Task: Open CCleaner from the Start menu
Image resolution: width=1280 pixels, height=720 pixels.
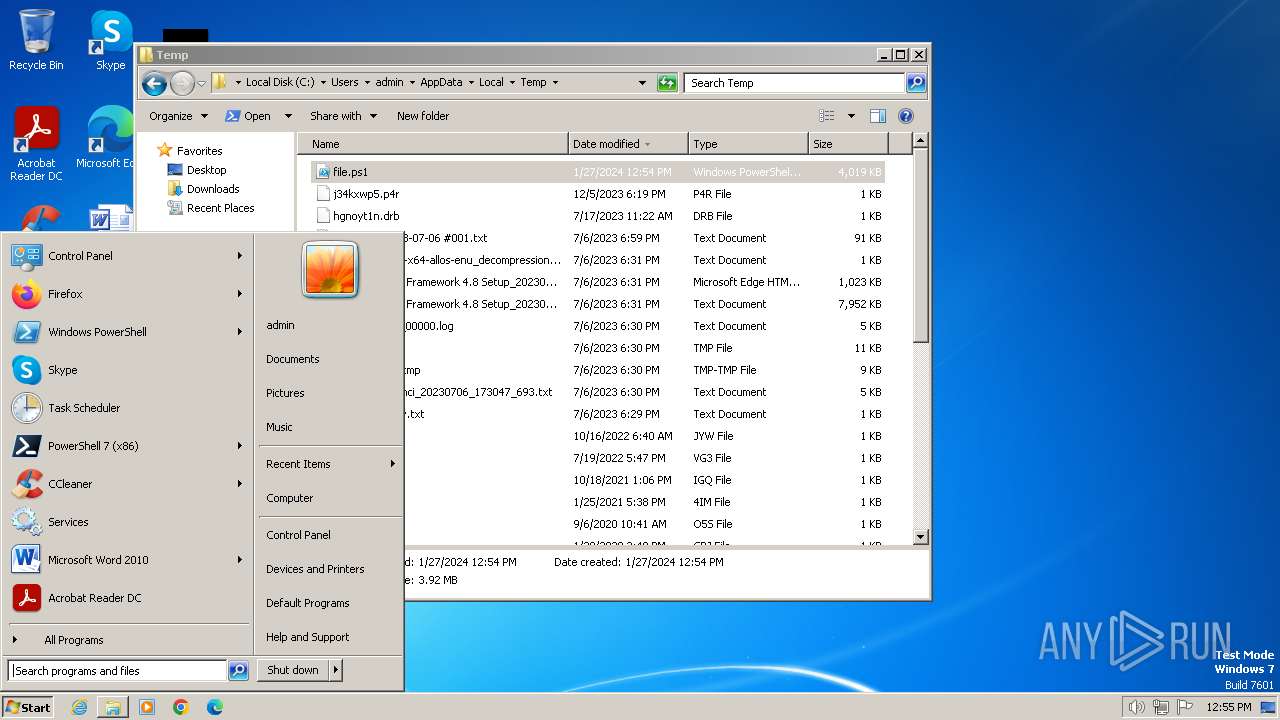Action: [127, 484]
